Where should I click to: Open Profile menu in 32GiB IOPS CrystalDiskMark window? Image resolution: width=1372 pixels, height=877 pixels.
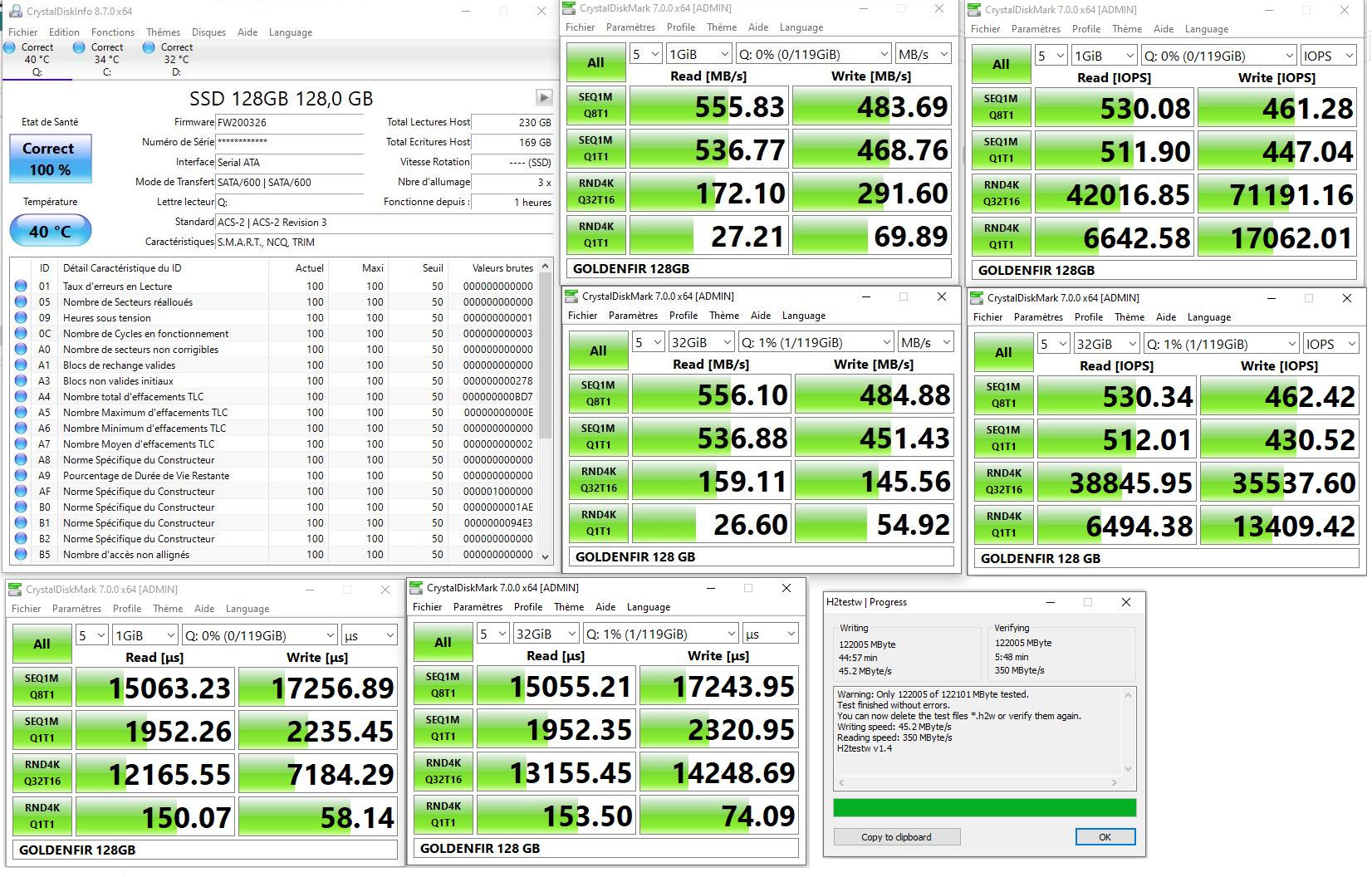[x=1089, y=317]
